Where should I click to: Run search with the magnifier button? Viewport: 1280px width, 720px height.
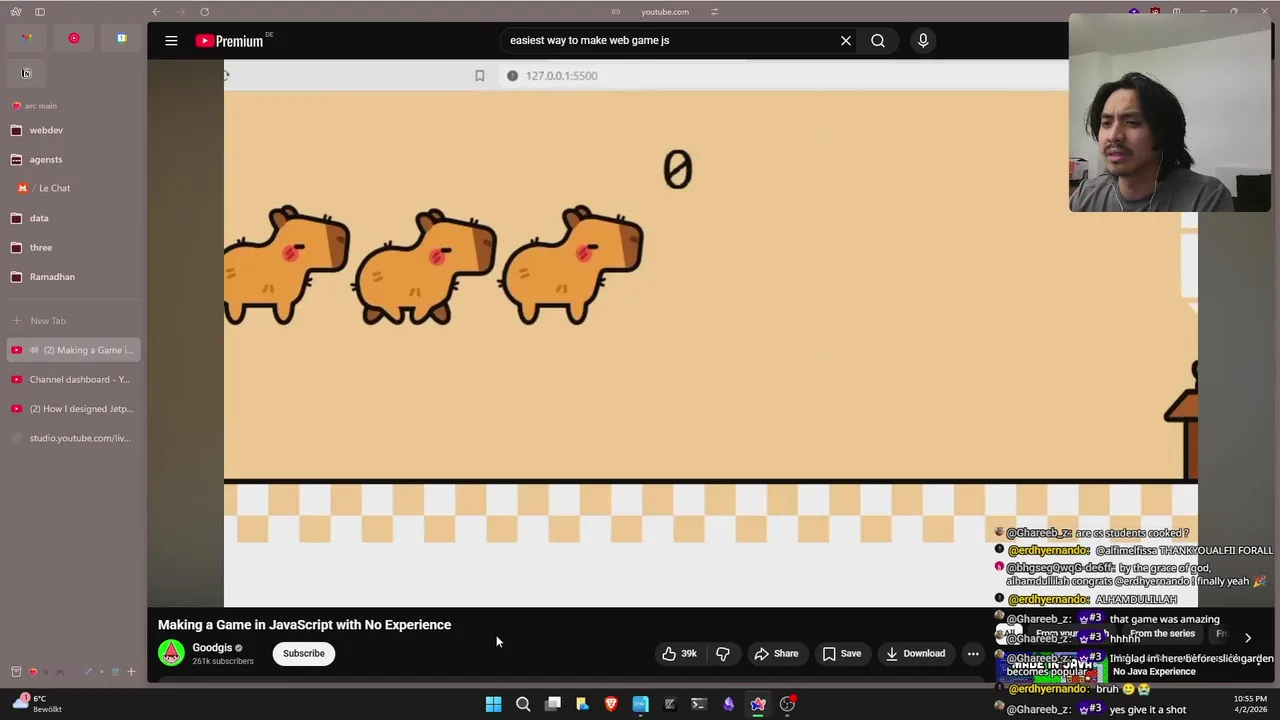878,41
